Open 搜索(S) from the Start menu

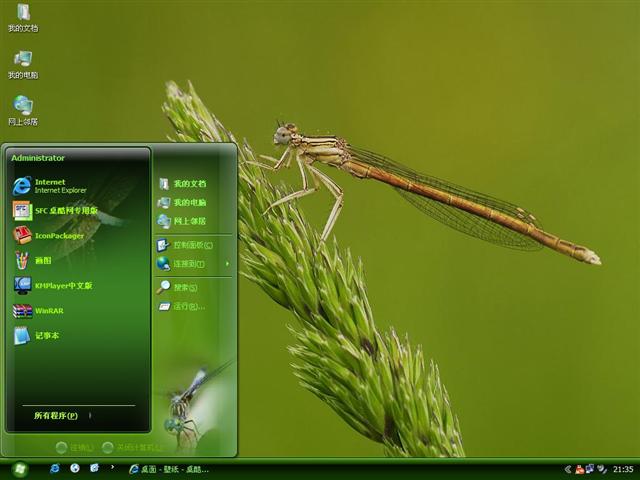pos(177,287)
